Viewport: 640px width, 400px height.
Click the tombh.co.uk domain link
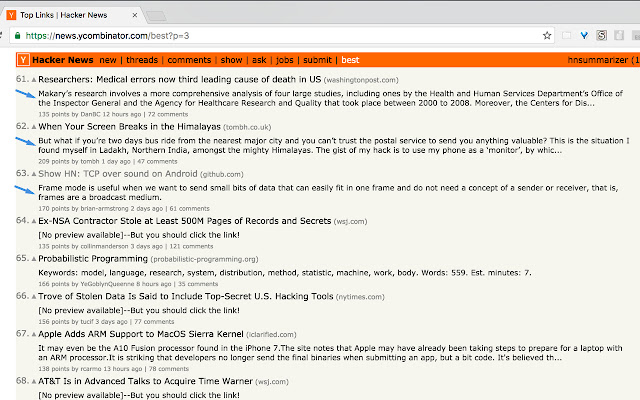point(247,127)
